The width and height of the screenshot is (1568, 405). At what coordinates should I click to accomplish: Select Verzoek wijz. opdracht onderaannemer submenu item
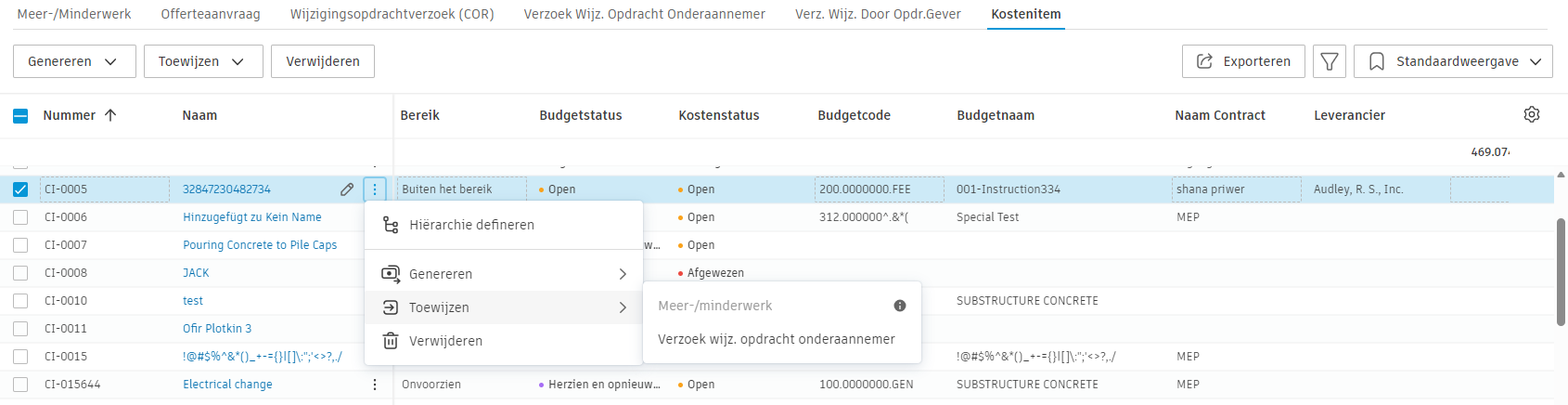782,339
